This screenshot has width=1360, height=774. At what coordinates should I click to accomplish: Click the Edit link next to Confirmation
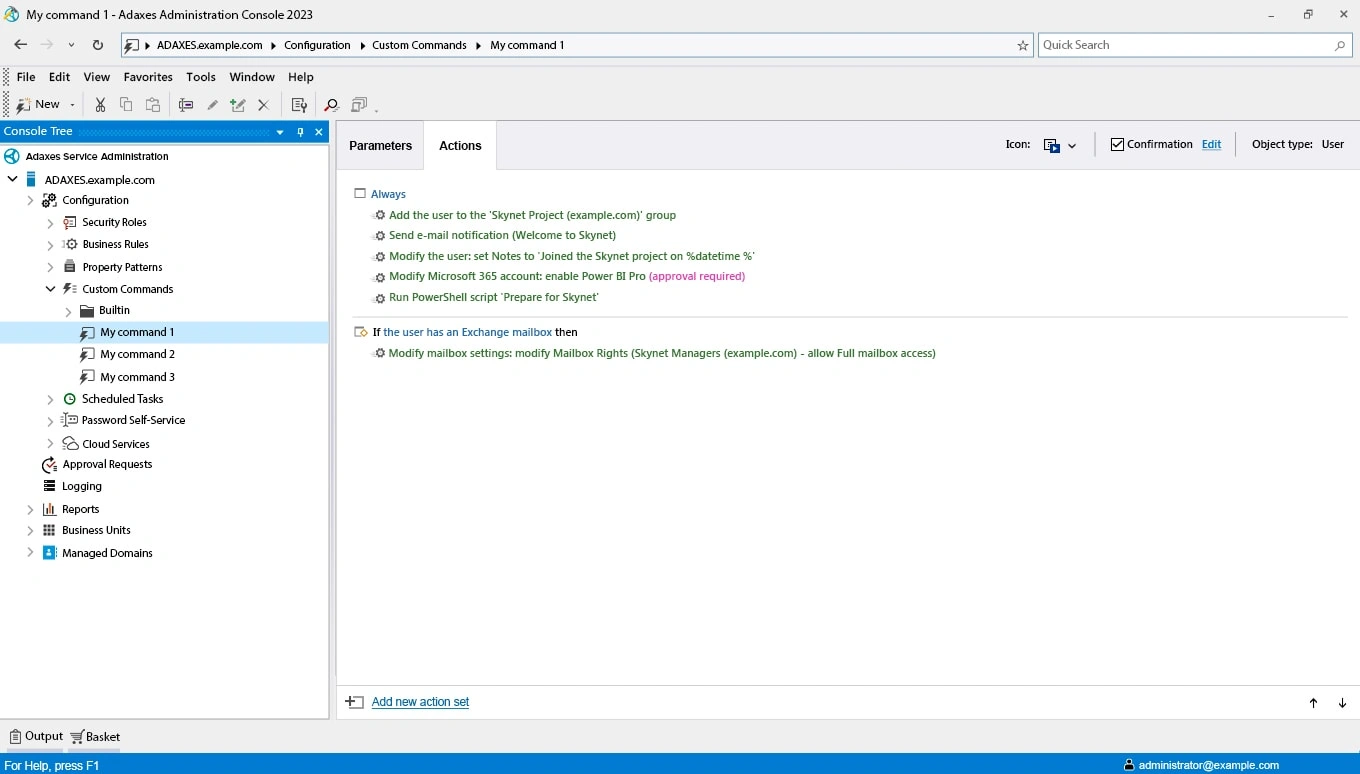pyautogui.click(x=1210, y=144)
